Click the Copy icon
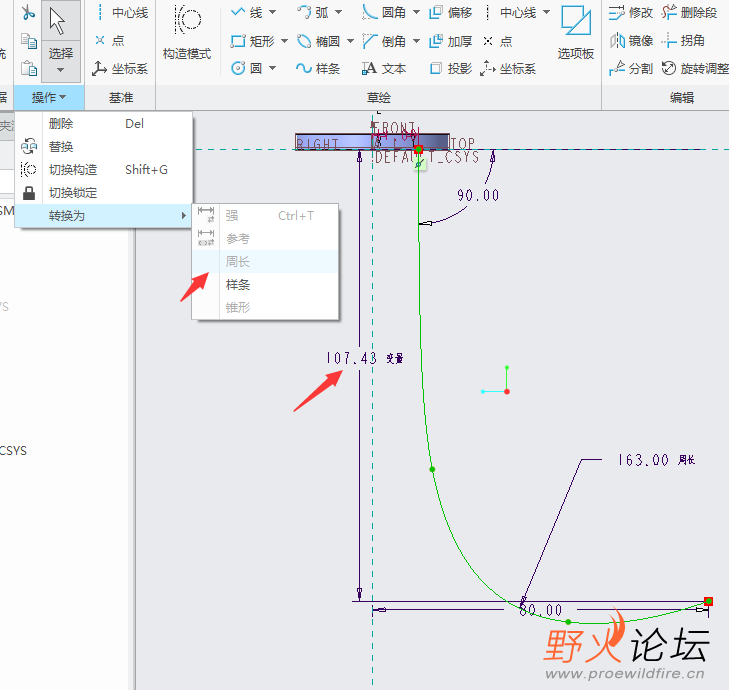This screenshot has width=729, height=690. point(29,41)
